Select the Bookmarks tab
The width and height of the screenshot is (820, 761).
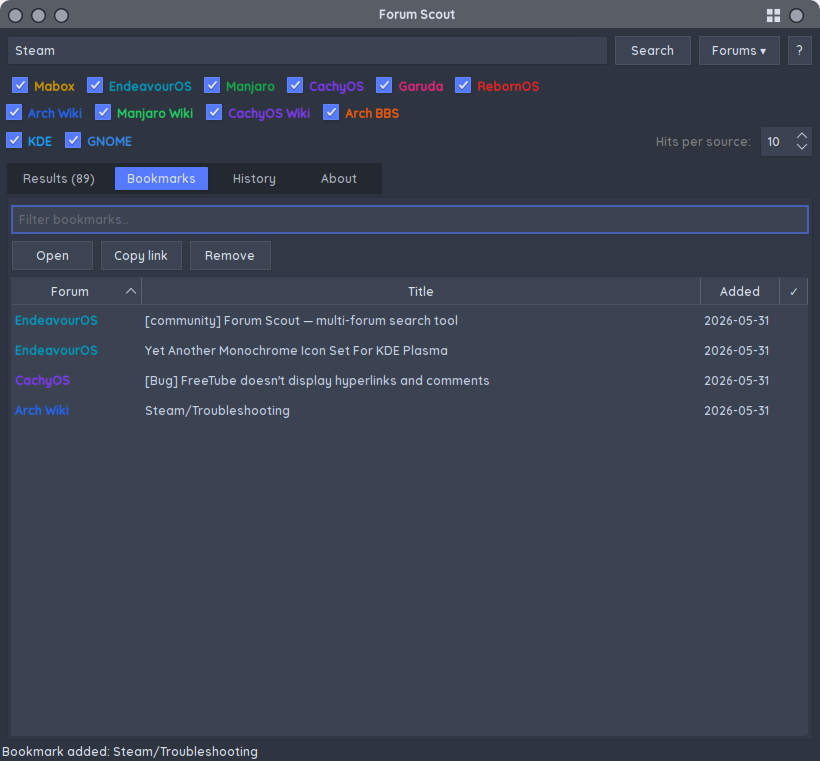161,179
